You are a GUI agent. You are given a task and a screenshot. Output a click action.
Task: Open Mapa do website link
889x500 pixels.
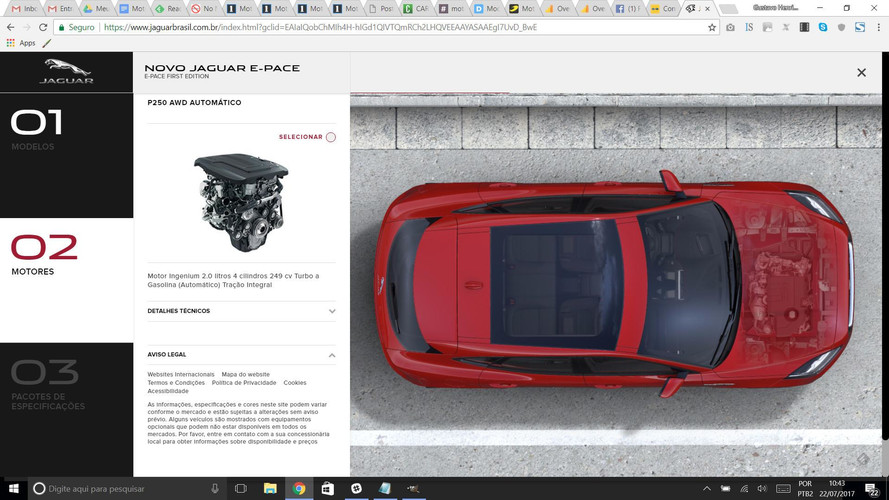(245, 374)
